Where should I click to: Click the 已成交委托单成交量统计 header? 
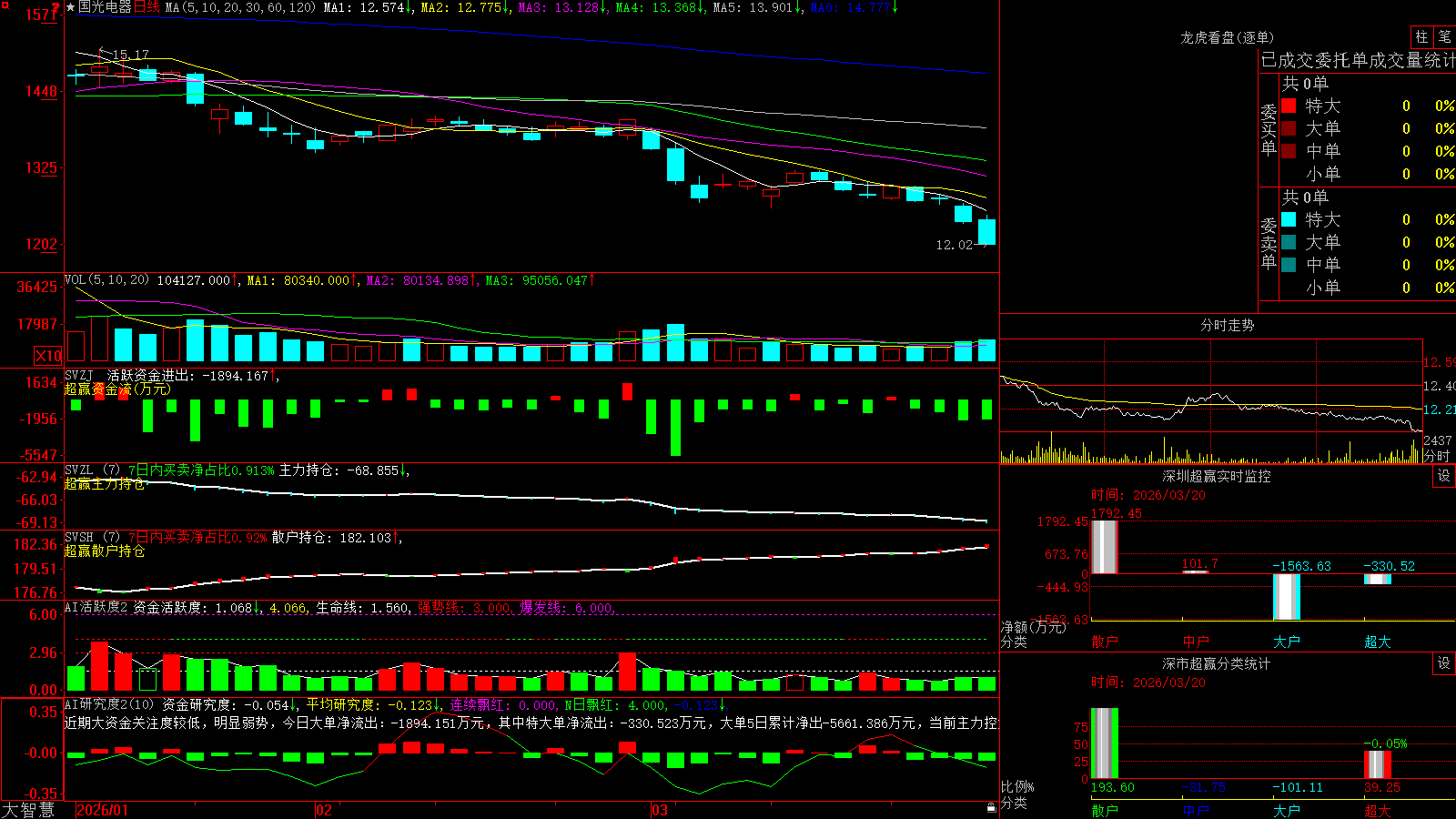pyautogui.click(x=1358, y=60)
